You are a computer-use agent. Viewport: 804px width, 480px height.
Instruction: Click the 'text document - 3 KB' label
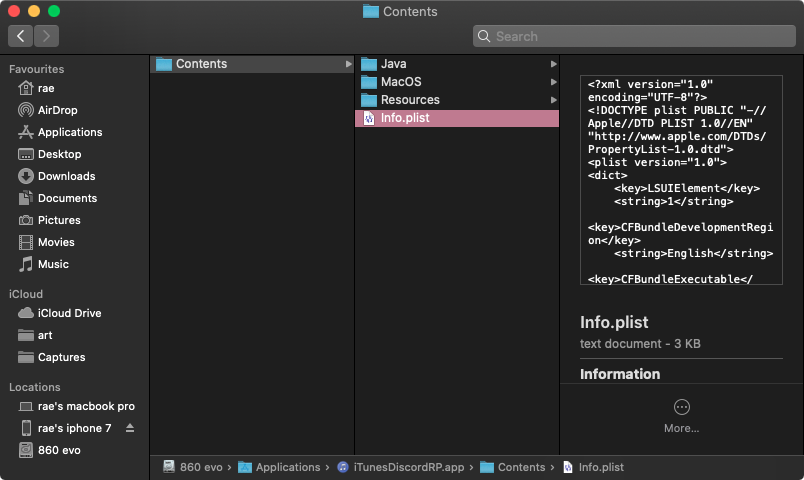point(640,344)
